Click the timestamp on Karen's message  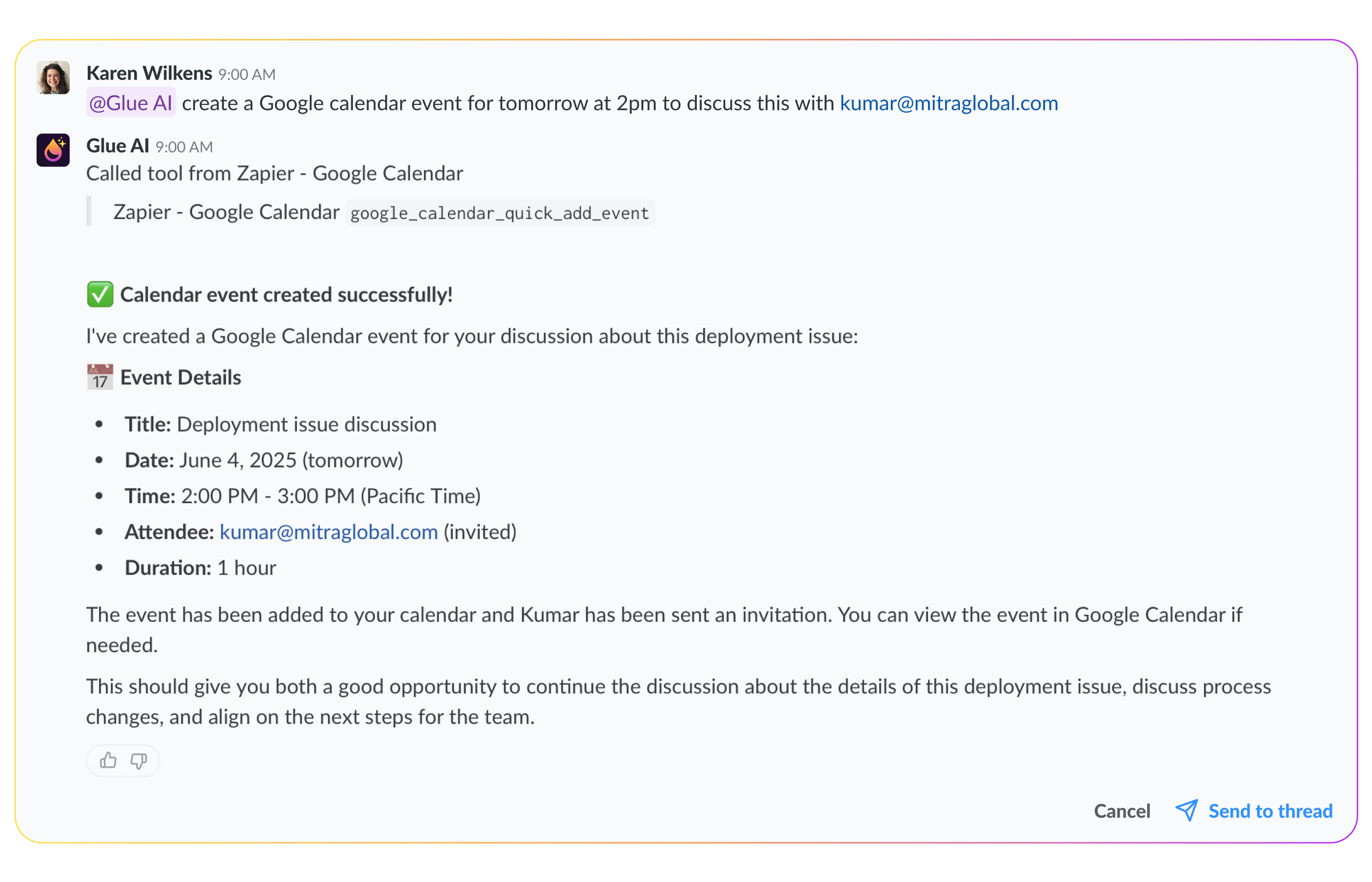pyautogui.click(x=247, y=74)
